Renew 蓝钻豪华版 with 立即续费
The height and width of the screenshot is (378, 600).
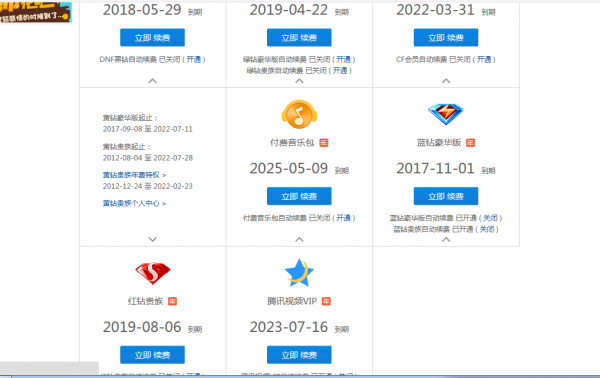(x=446, y=196)
